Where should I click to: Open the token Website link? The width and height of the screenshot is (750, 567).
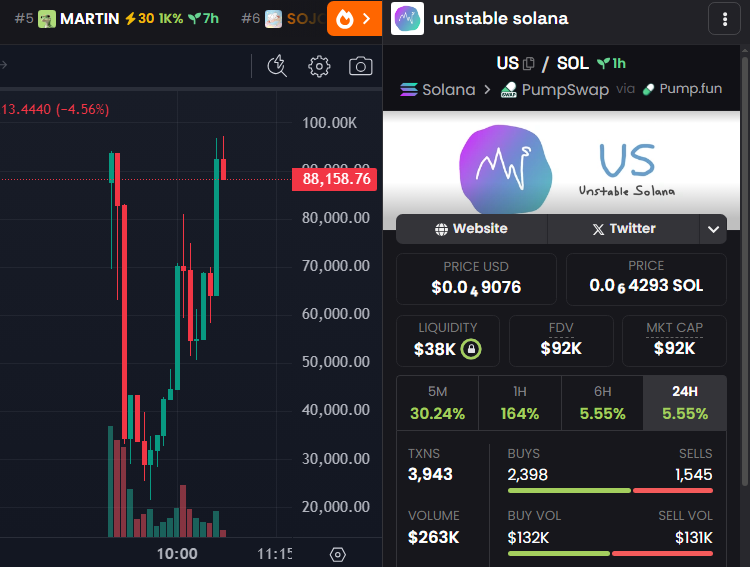click(x=472, y=229)
